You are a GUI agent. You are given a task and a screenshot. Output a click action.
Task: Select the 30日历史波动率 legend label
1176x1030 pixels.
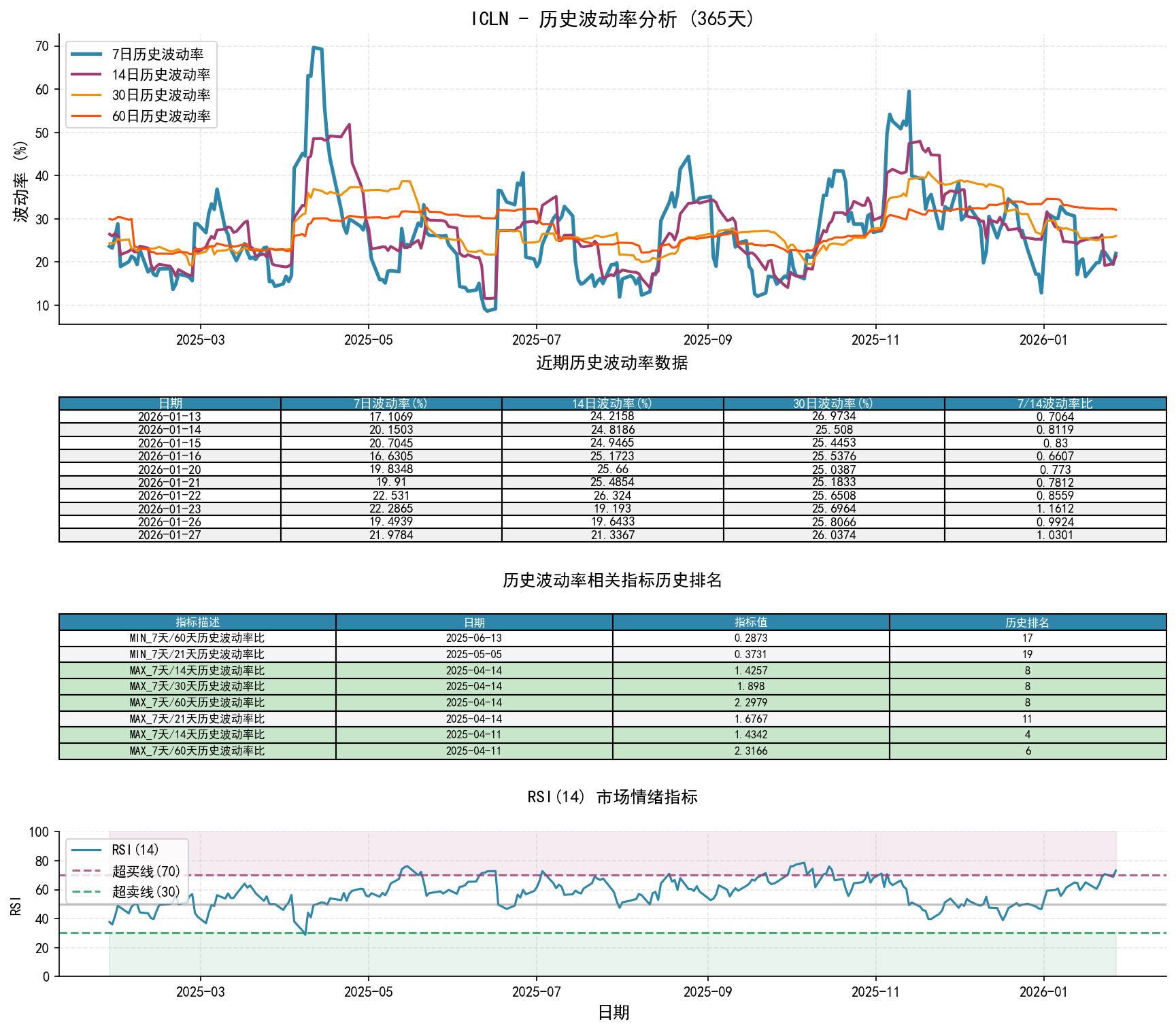pos(161,95)
